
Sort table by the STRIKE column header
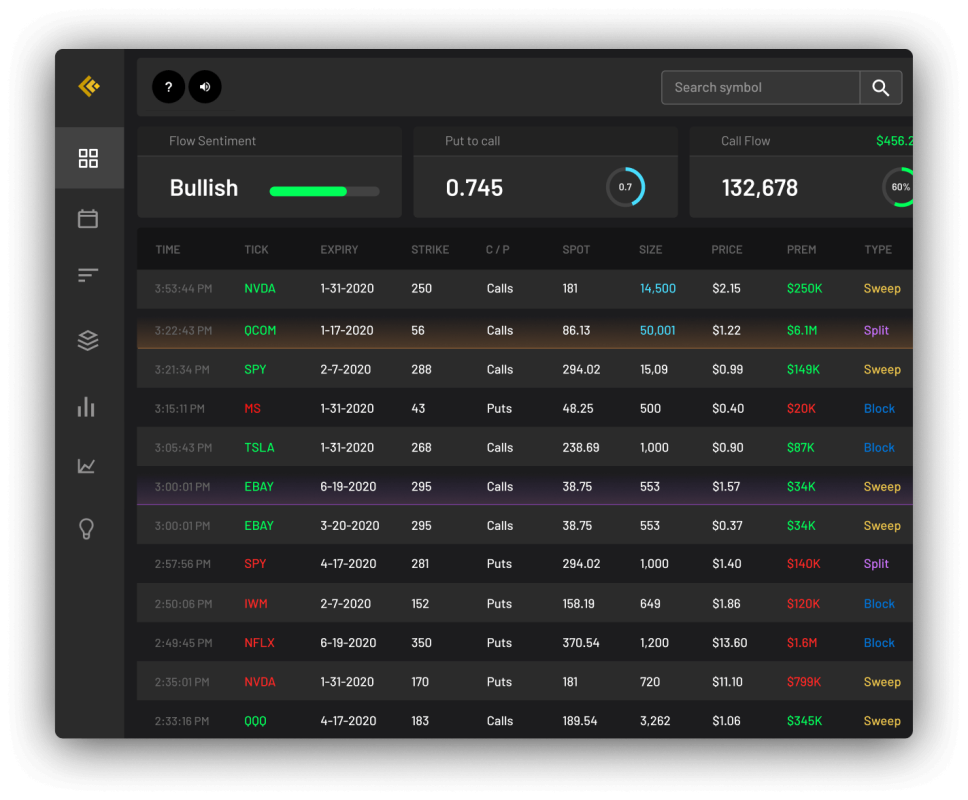(430, 250)
